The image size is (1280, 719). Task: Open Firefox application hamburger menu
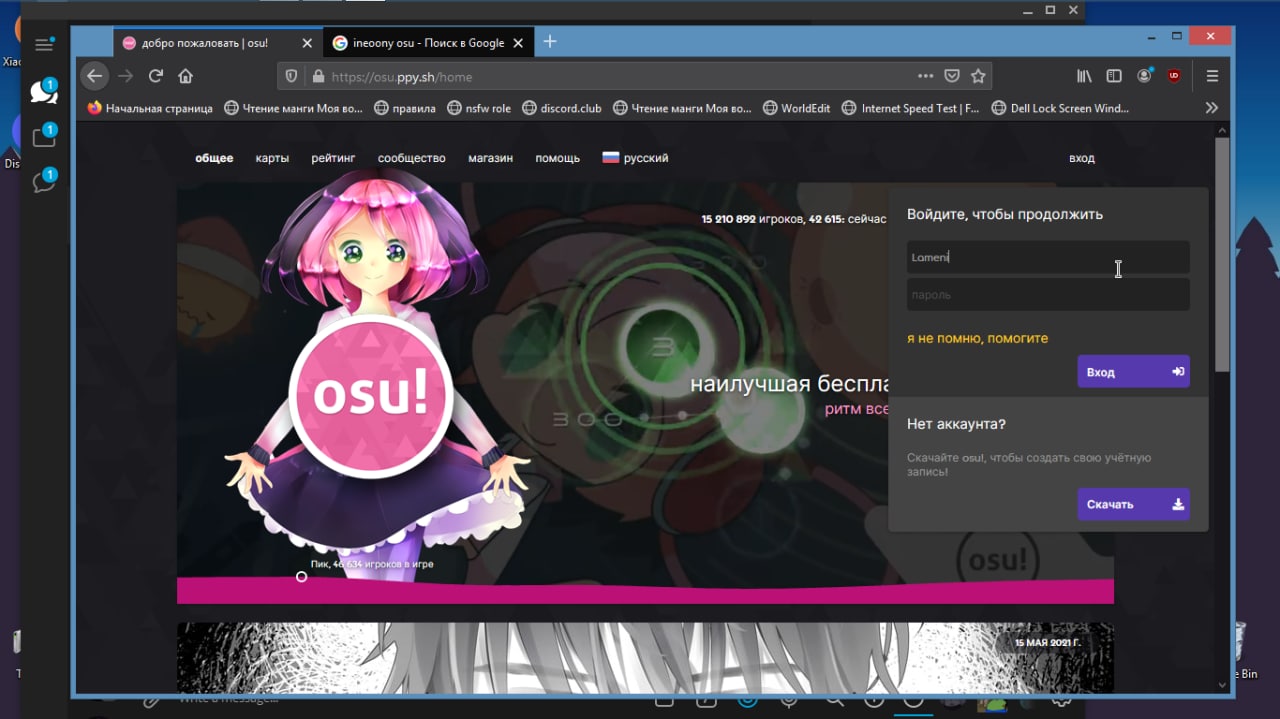1212,76
